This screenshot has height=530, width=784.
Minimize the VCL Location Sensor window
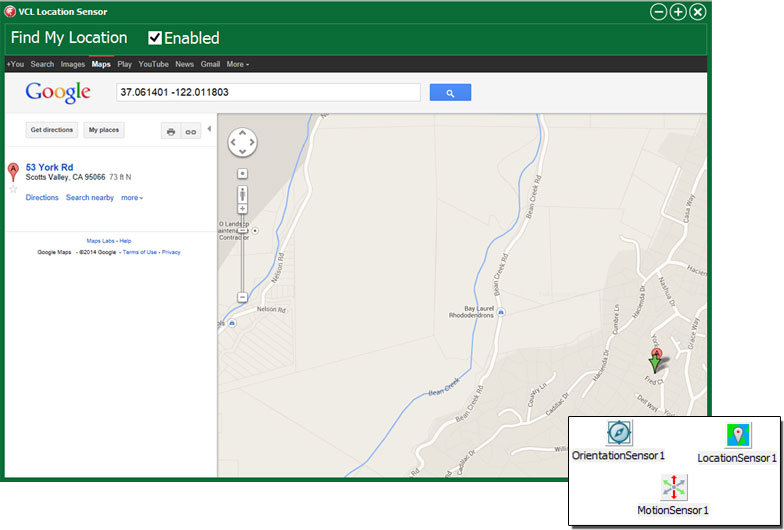click(658, 12)
